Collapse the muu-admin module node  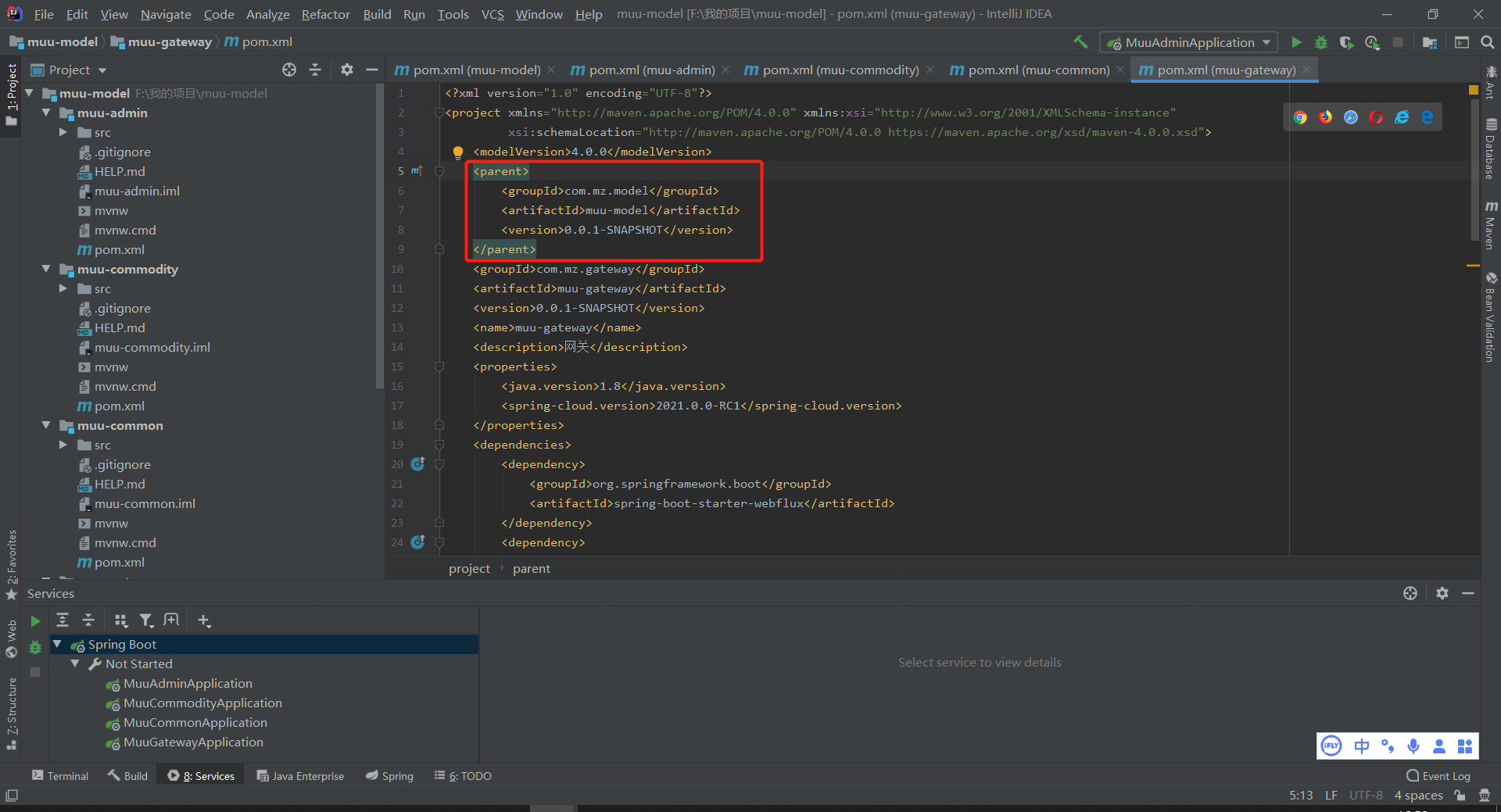click(x=46, y=113)
